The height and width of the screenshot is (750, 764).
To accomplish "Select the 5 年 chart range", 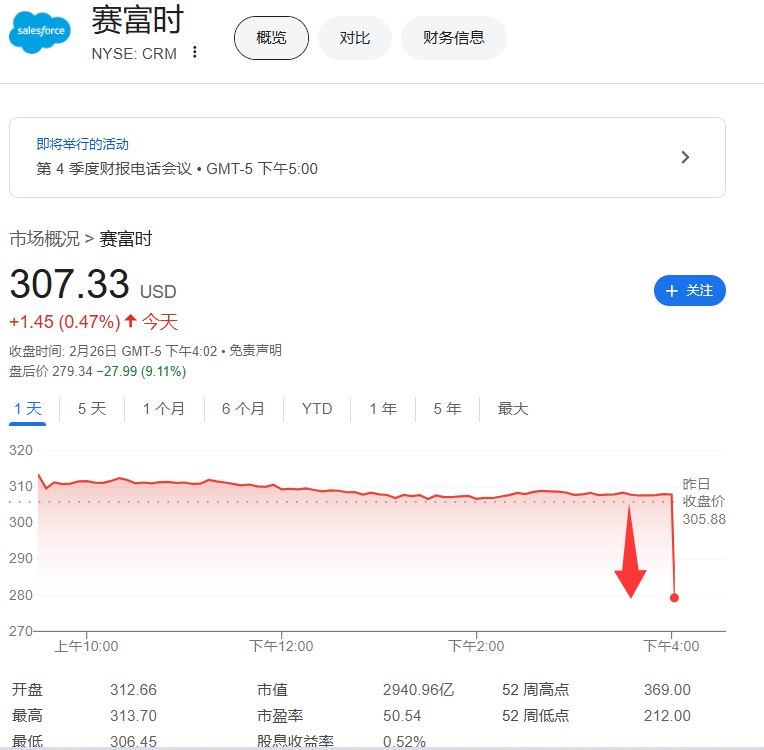I will (447, 408).
